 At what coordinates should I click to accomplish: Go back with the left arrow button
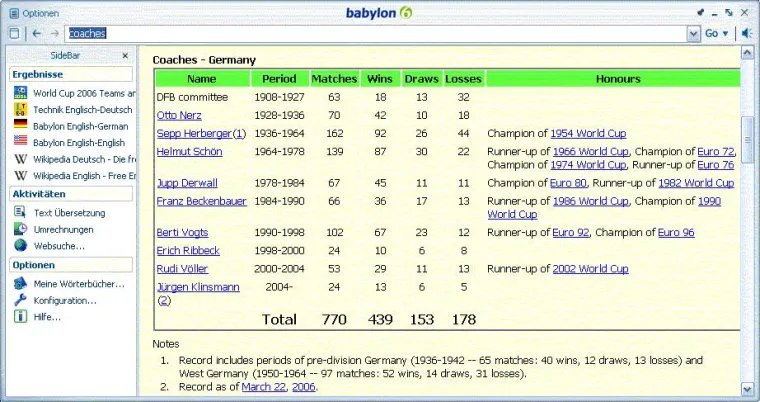click(x=36, y=33)
